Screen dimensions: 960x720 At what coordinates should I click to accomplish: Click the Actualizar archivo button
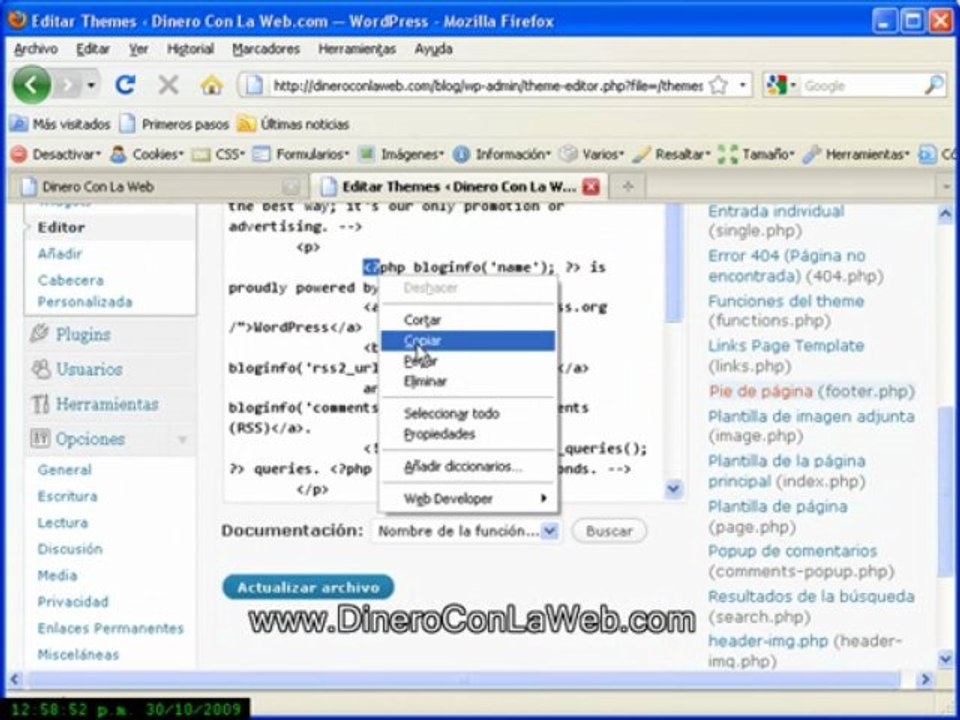[x=308, y=587]
